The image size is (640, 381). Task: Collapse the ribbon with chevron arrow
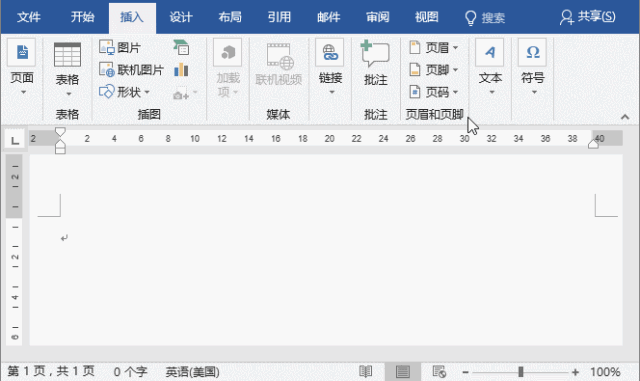(624, 117)
